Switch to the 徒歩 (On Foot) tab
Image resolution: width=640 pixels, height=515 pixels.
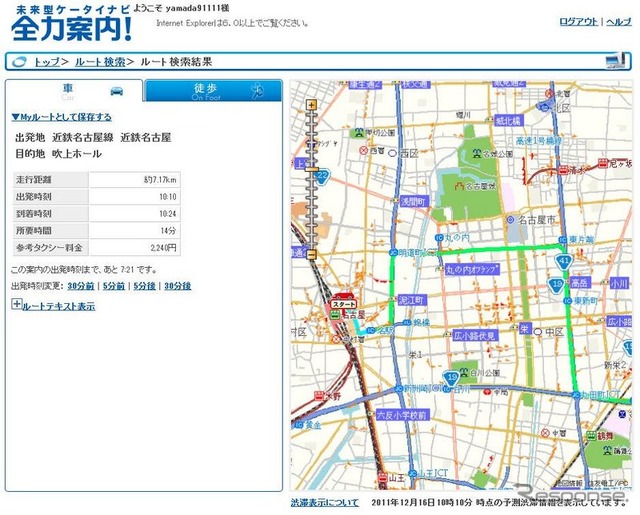(x=213, y=91)
